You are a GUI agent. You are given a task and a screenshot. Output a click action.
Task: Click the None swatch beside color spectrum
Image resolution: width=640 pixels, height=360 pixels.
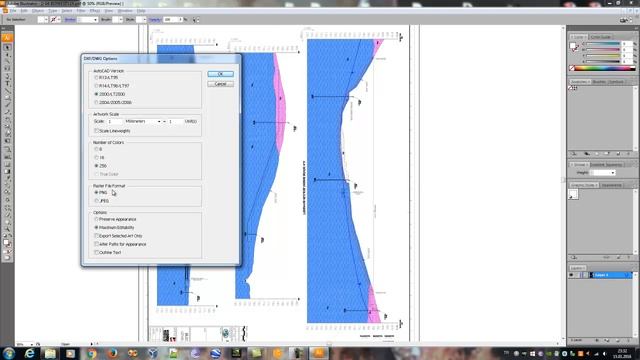572,68
